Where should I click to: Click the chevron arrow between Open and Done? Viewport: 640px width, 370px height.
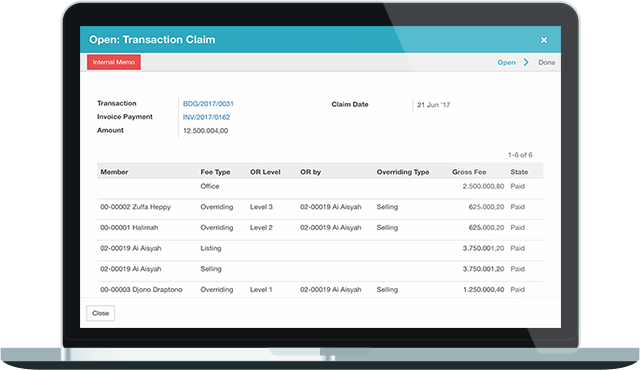[x=526, y=62]
